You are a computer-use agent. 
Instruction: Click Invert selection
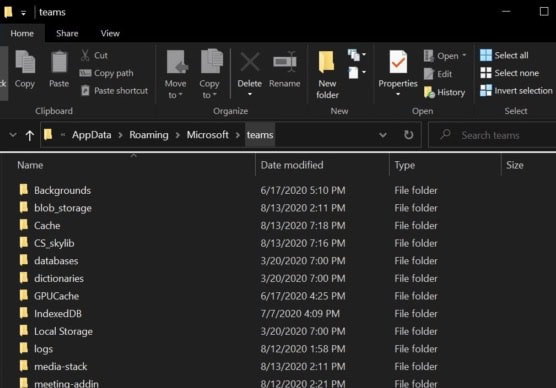[516, 91]
